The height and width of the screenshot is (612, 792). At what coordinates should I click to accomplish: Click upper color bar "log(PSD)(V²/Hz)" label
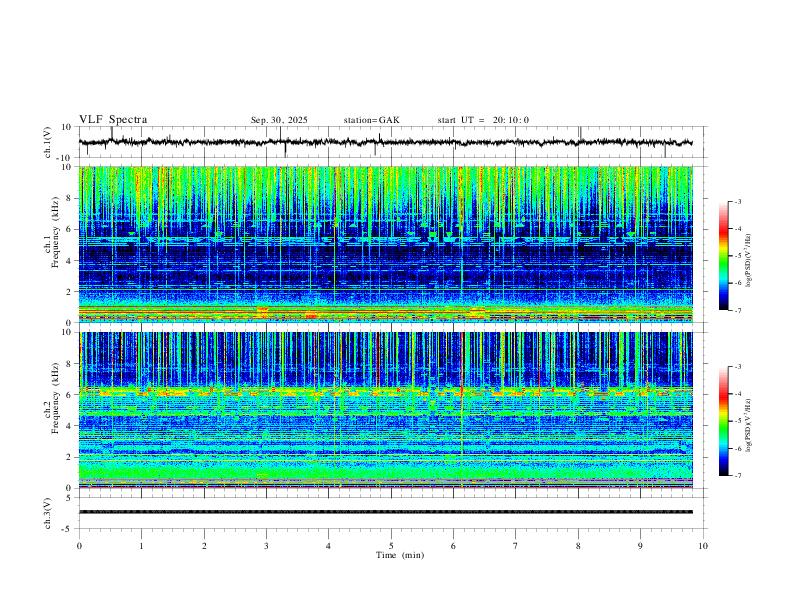click(748, 261)
